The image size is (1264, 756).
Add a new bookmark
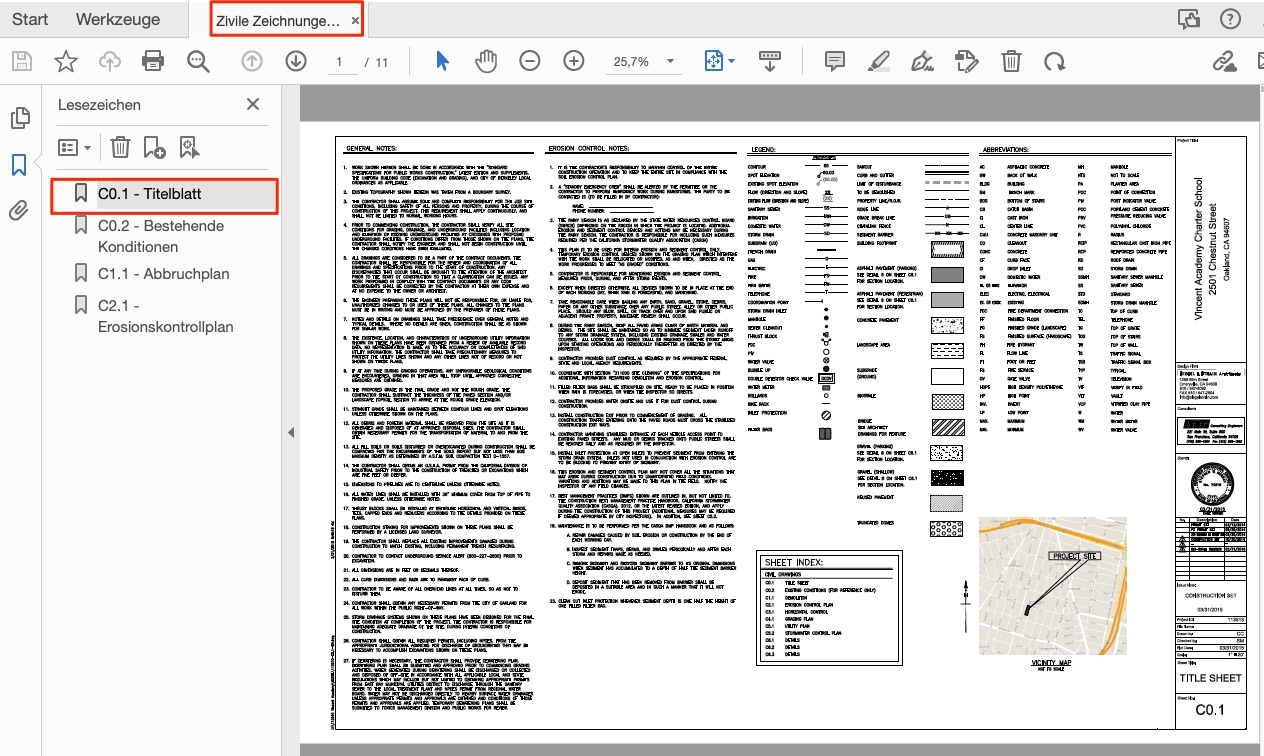(x=154, y=147)
